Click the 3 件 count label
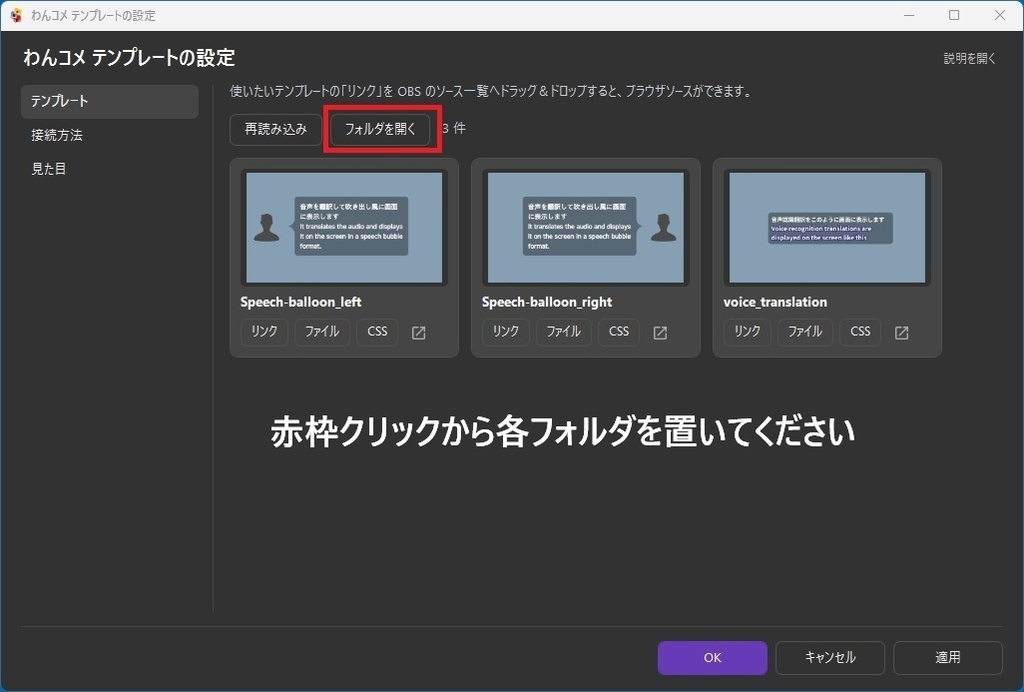This screenshot has height=692, width=1024. (454, 129)
